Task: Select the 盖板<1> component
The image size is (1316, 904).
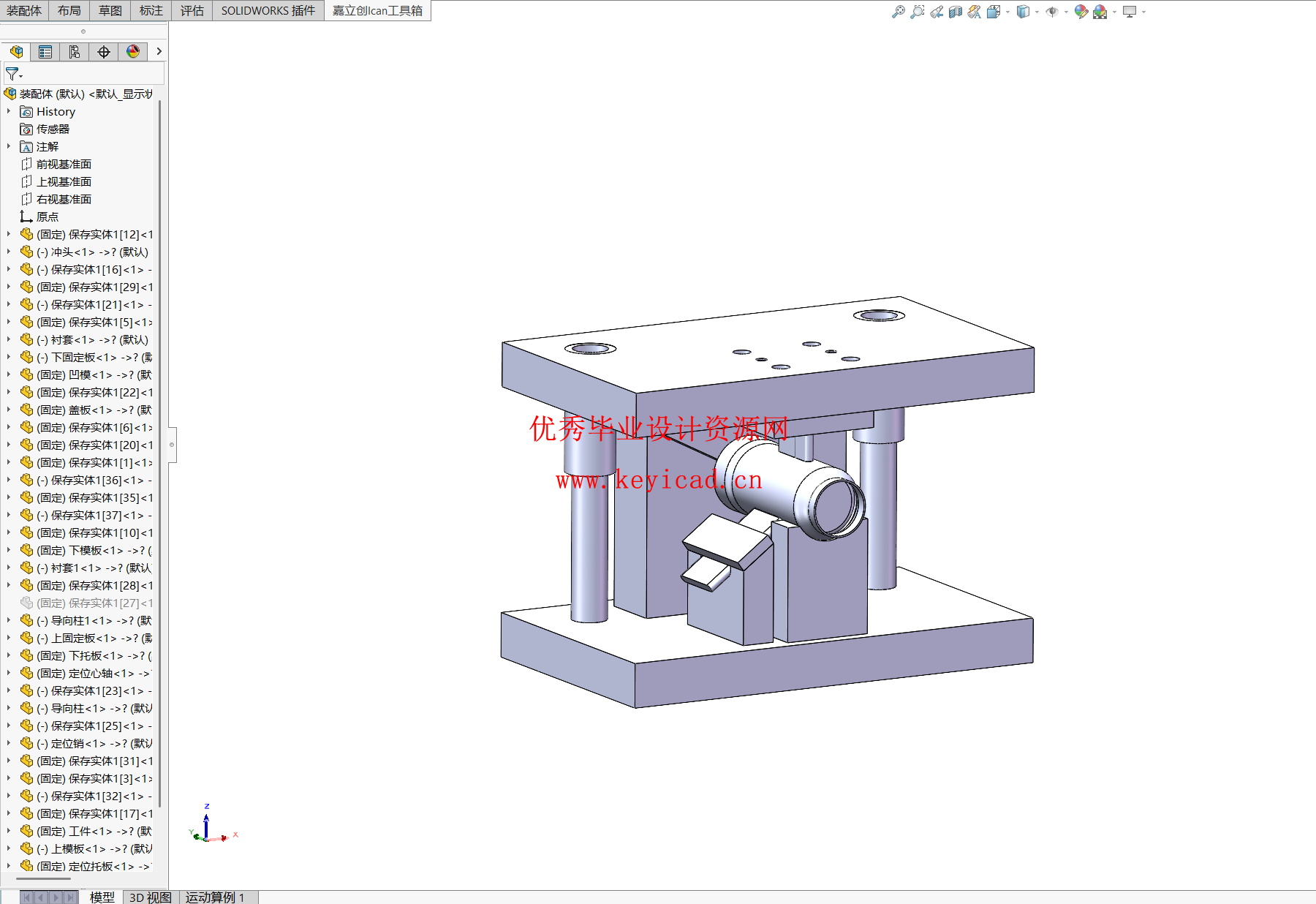Action: coord(94,410)
